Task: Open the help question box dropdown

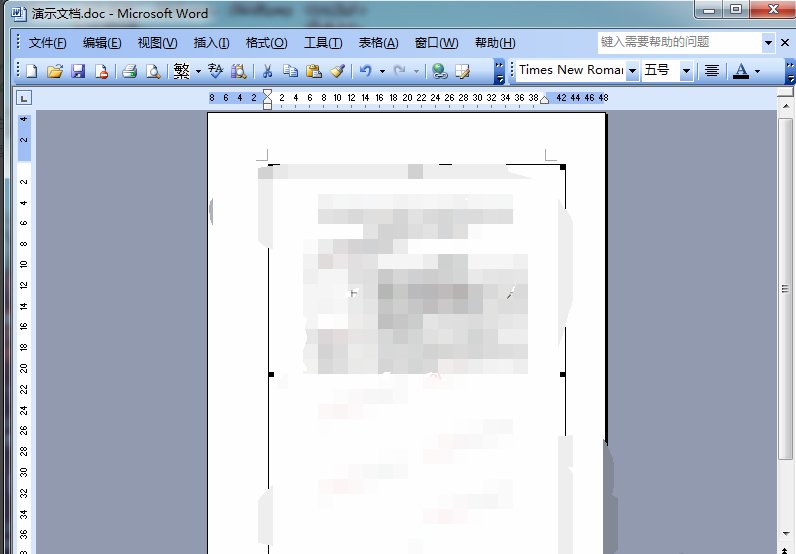Action: (x=768, y=43)
